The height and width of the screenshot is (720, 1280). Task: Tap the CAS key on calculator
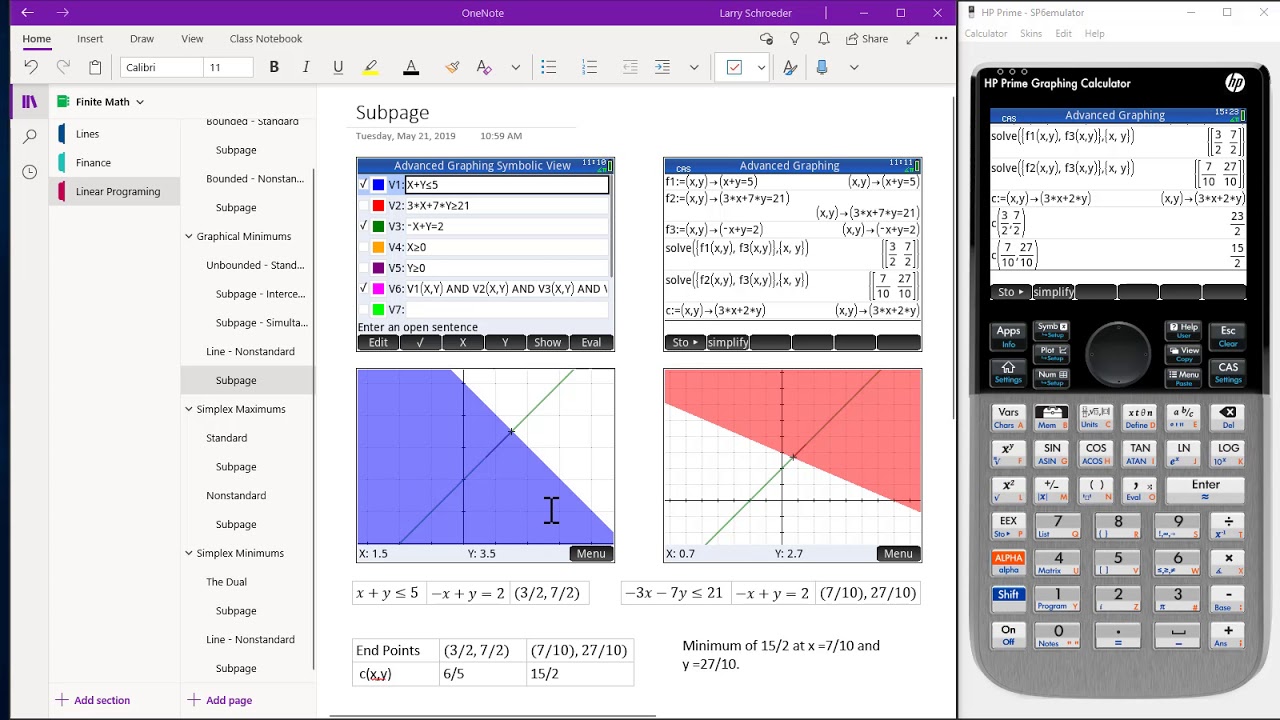(x=1228, y=372)
